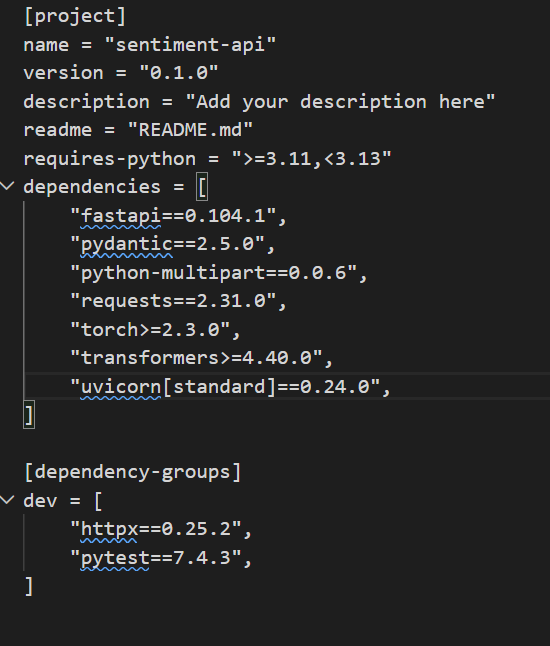The width and height of the screenshot is (550, 646).
Task: Click the [project] section header
Action: pos(75,16)
